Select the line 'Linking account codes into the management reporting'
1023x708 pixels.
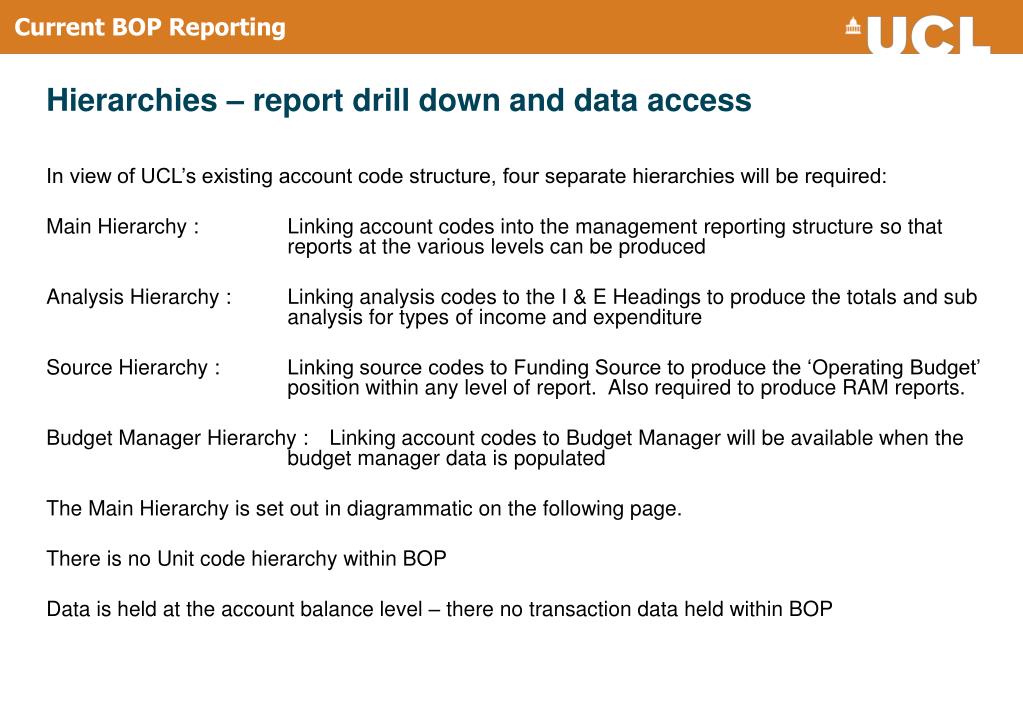tap(615, 226)
